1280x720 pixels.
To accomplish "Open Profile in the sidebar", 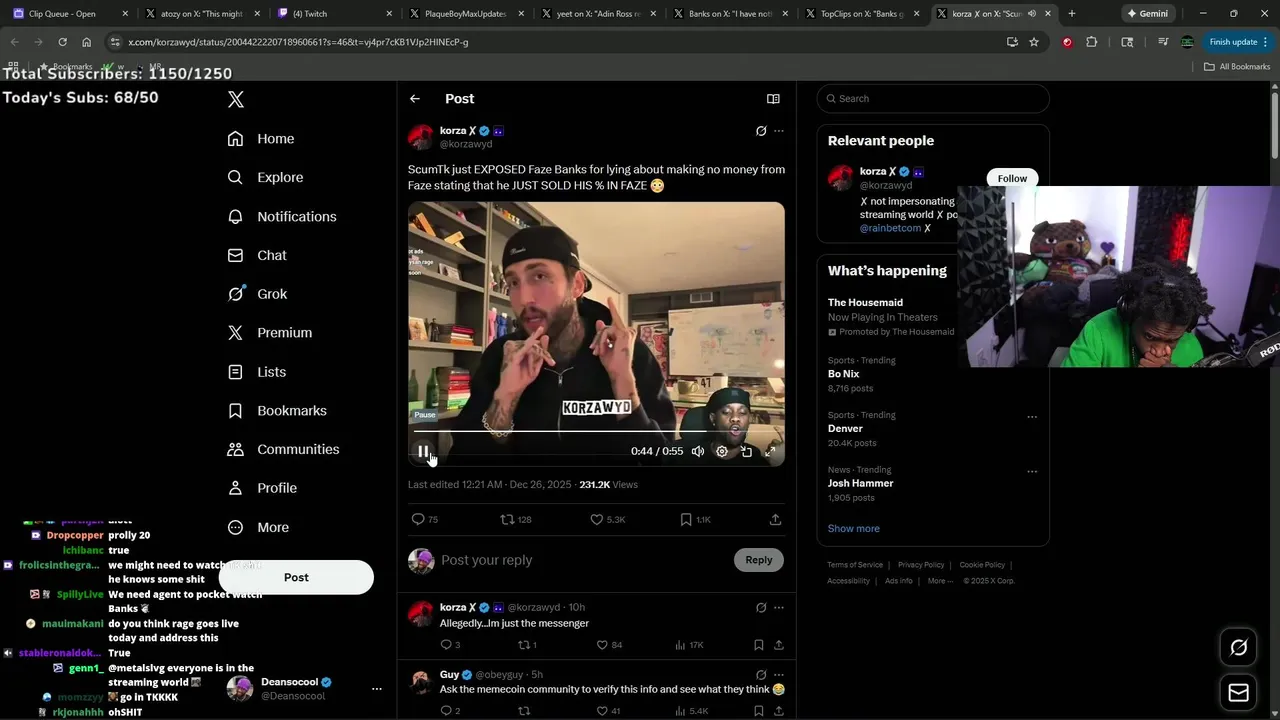I will [x=262, y=488].
